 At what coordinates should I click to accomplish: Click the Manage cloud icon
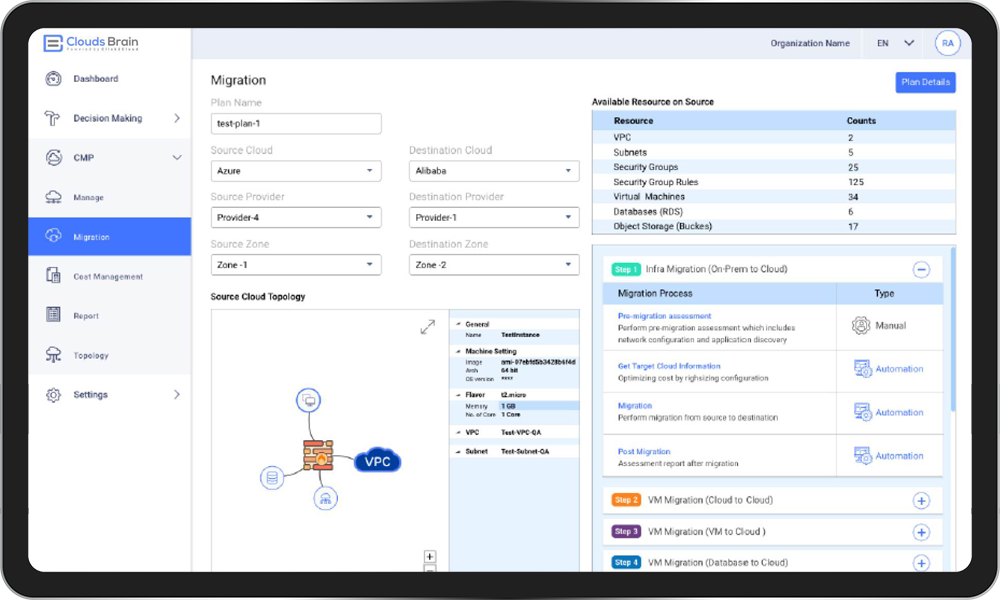click(54, 197)
